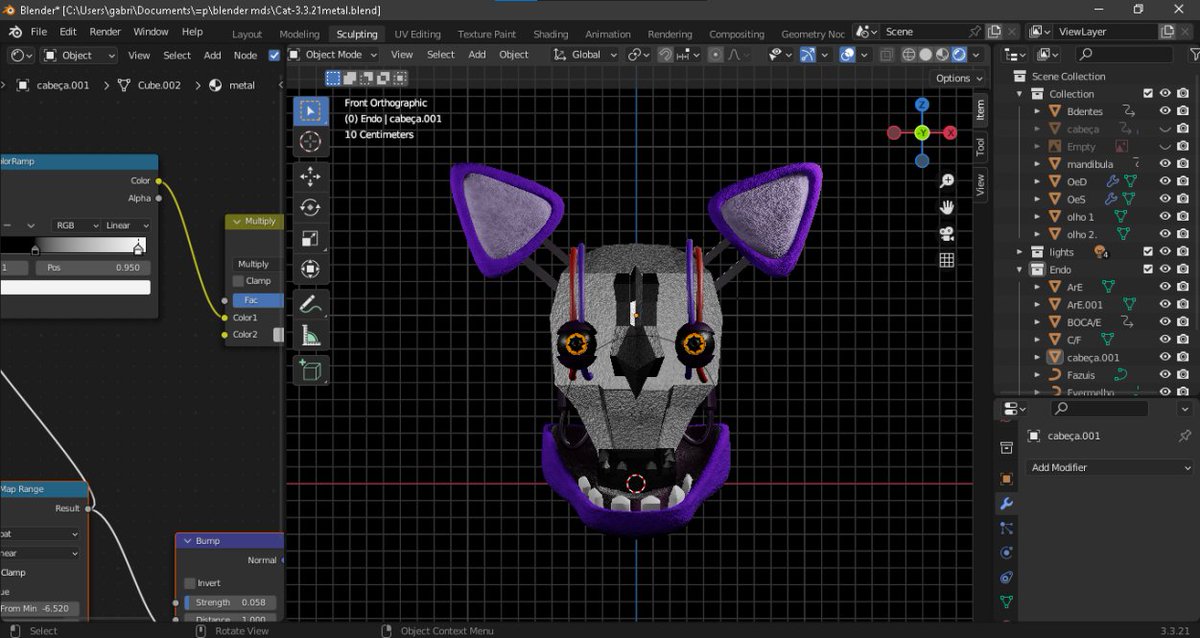Image resolution: width=1200 pixels, height=638 pixels.
Task: Switch to orthographic/perspective grid icon
Action: point(946,260)
